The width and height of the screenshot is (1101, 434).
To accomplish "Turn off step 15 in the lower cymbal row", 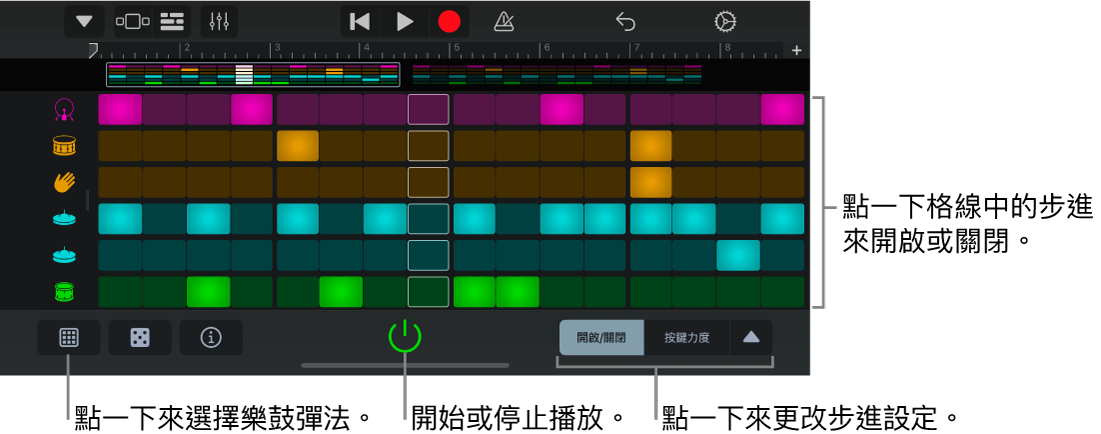I will click(738, 256).
